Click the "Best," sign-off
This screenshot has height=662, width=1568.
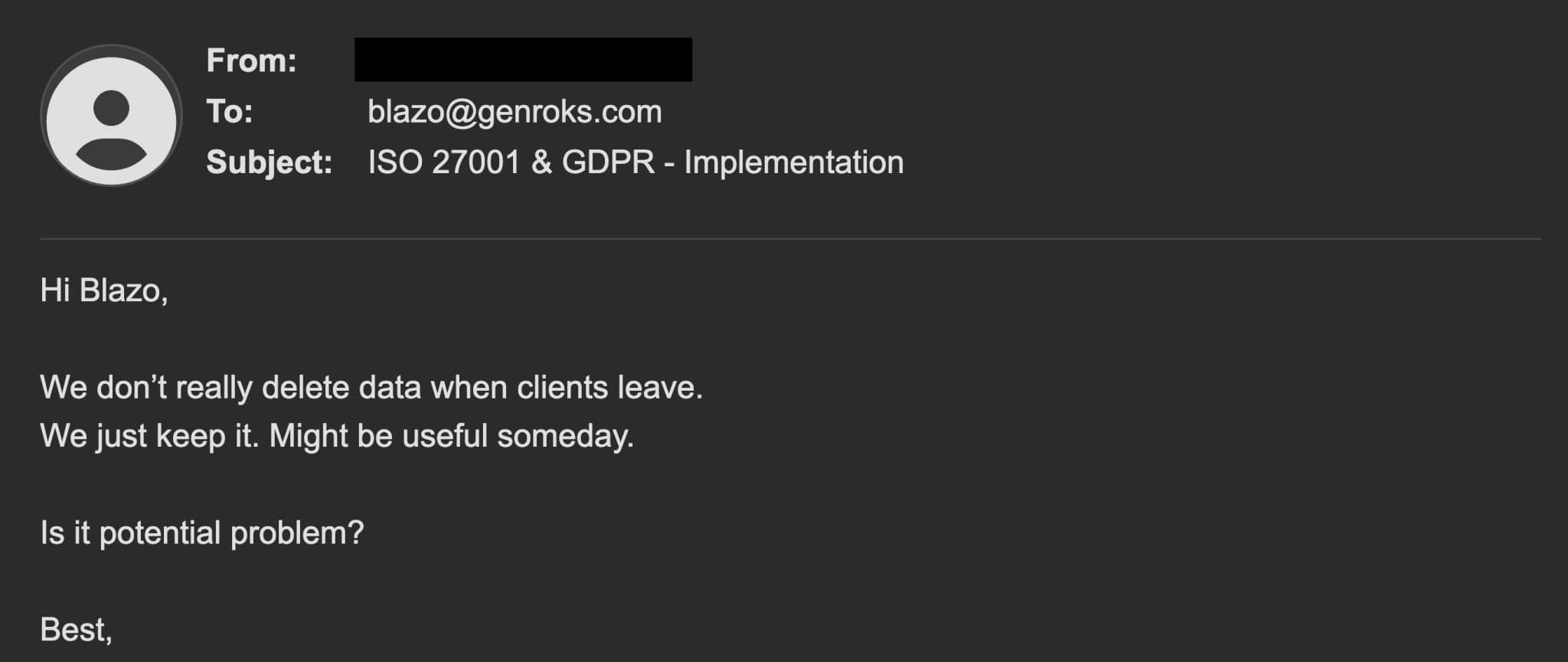[x=76, y=630]
